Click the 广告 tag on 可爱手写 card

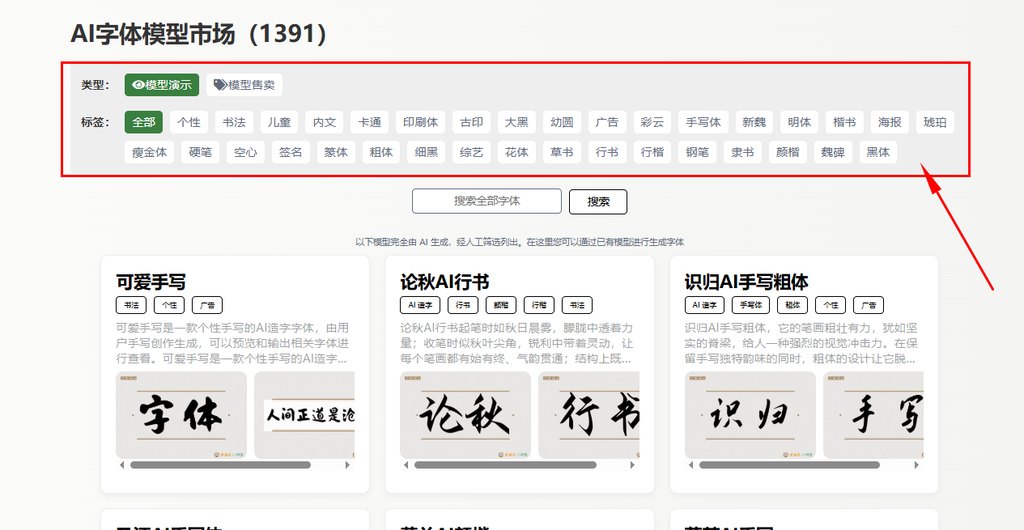tap(208, 305)
